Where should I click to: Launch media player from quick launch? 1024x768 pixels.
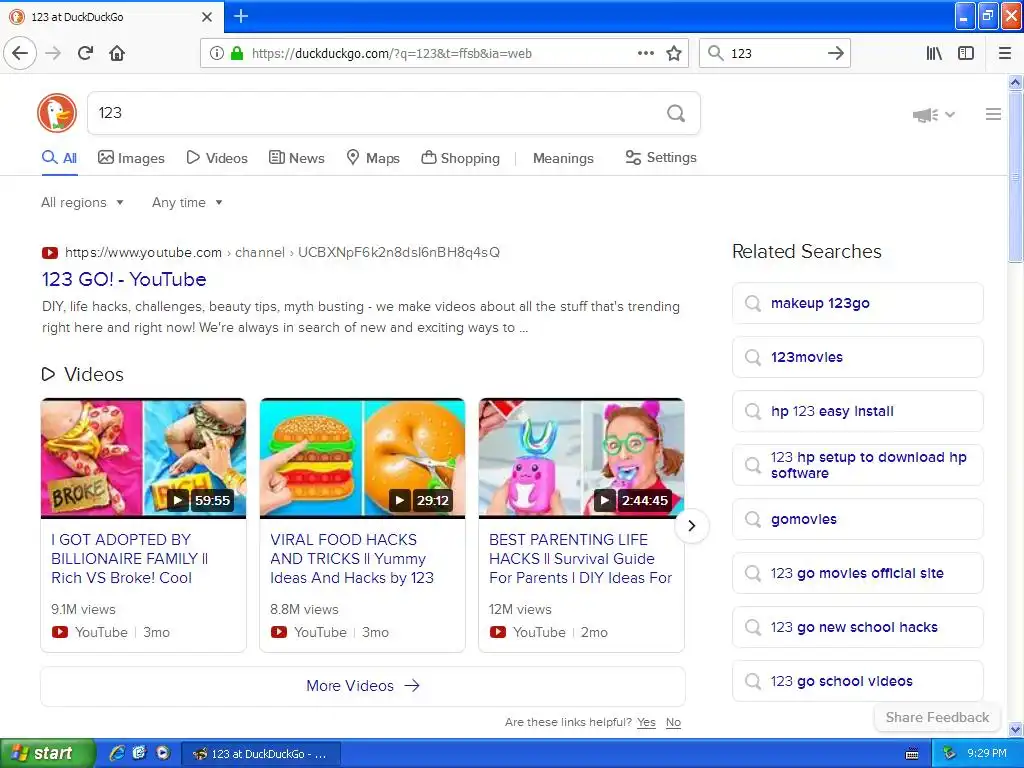click(x=163, y=753)
